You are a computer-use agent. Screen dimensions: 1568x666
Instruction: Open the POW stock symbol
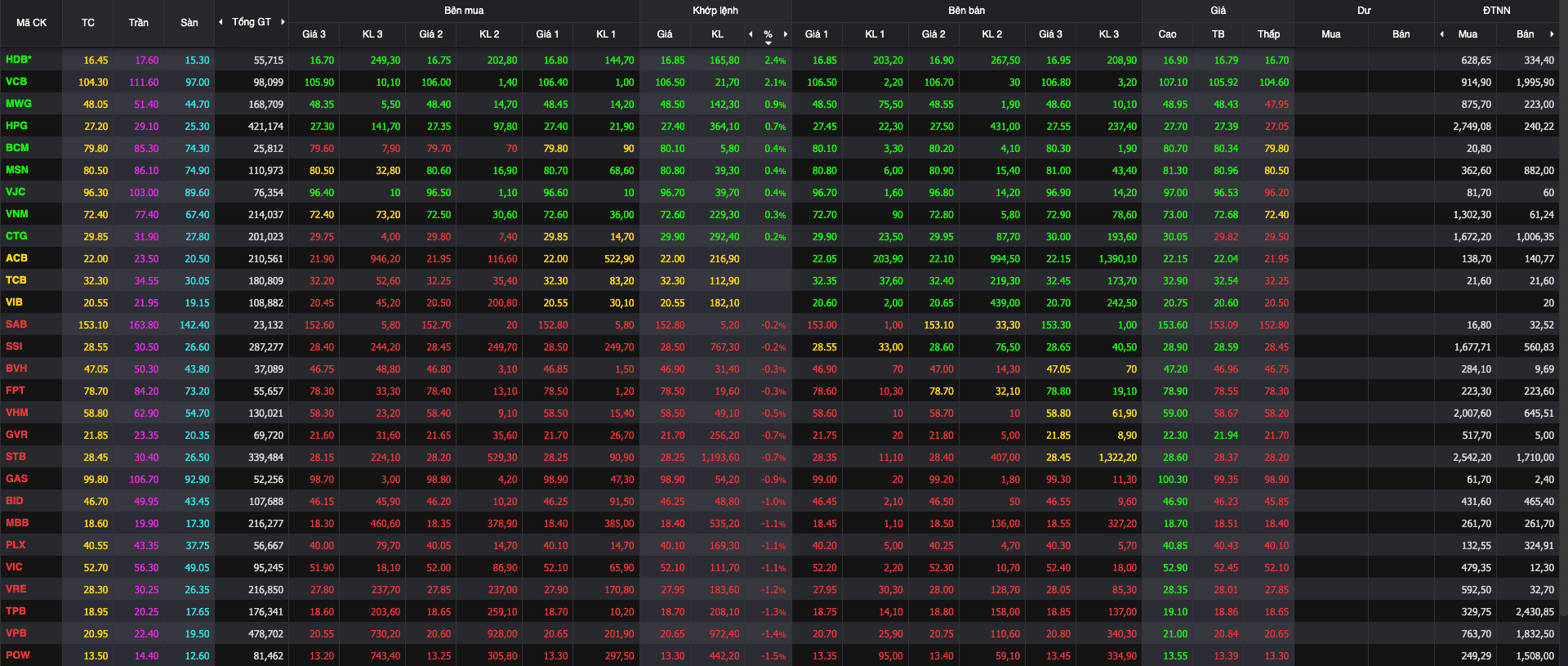pos(17,655)
